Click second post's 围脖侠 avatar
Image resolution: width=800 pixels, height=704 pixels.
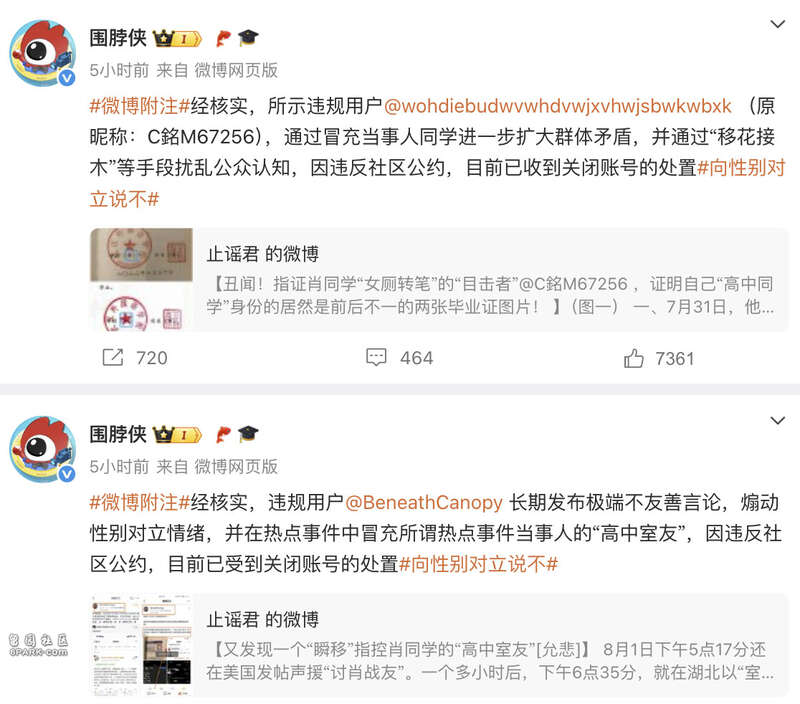coord(43,449)
